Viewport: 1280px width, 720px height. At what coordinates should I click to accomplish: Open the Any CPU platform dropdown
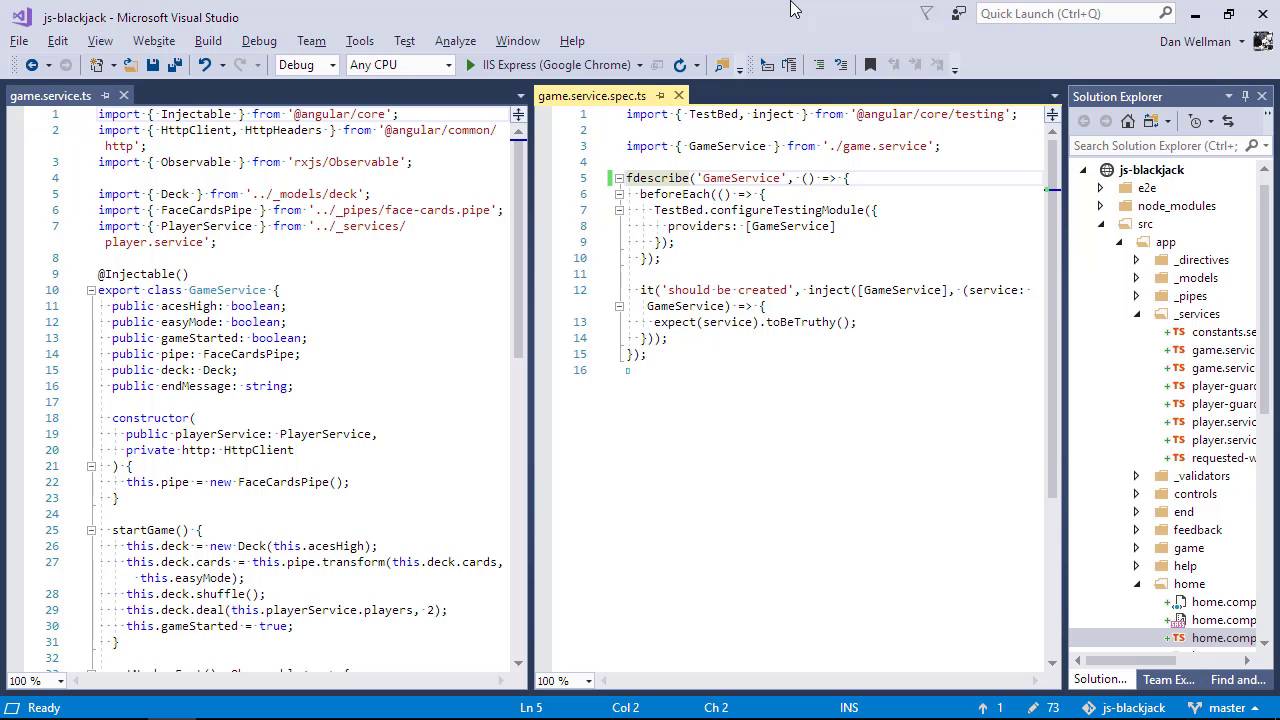click(x=400, y=65)
